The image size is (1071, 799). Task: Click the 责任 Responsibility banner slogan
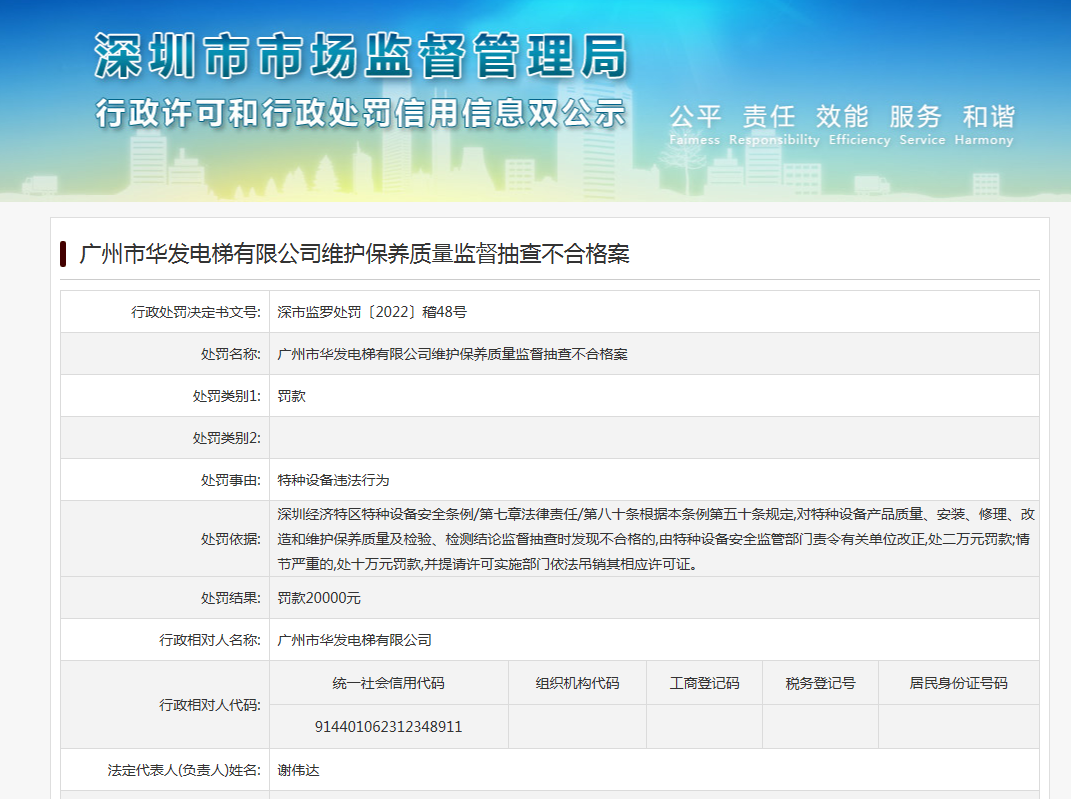pyautogui.click(x=774, y=124)
